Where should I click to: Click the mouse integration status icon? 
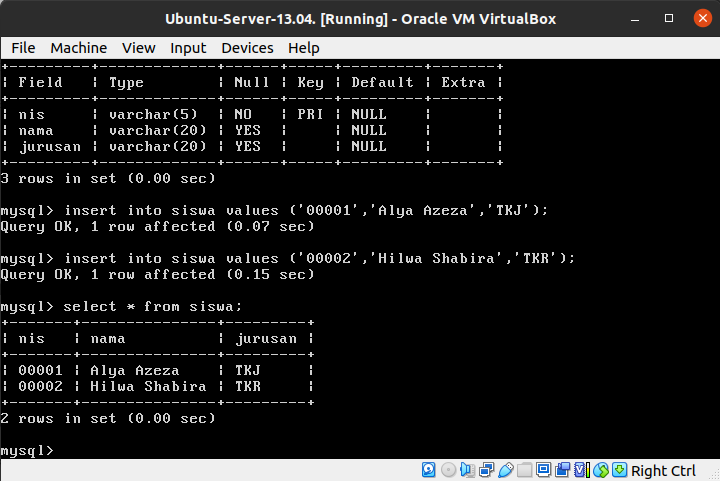click(601, 470)
